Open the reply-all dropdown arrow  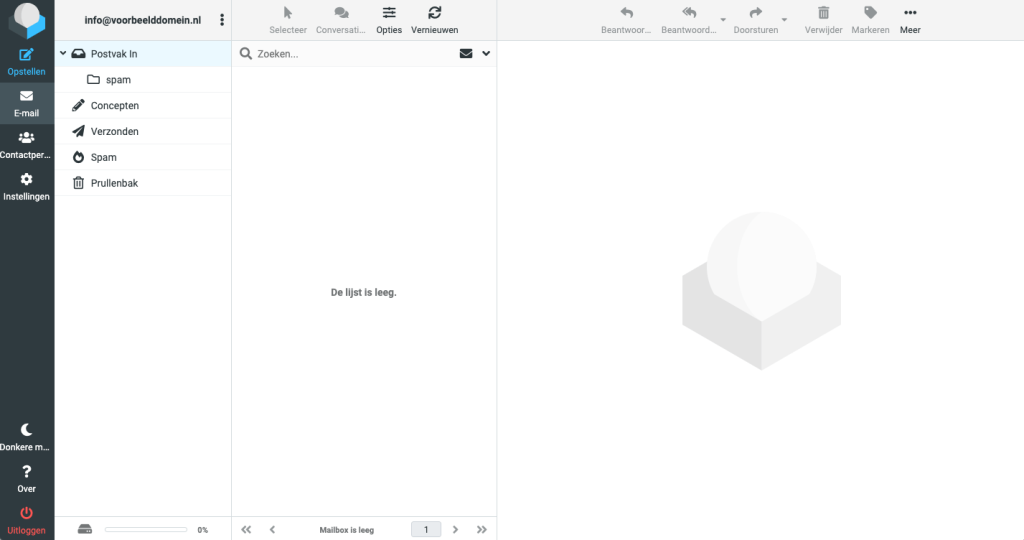(x=723, y=20)
